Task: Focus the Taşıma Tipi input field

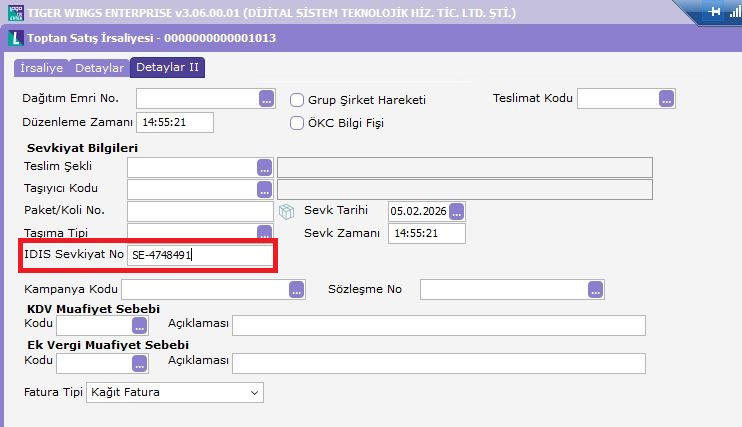Action: point(199,233)
